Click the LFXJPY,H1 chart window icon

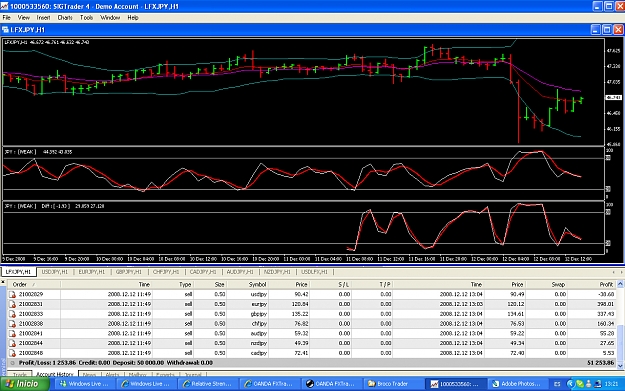(5, 29)
